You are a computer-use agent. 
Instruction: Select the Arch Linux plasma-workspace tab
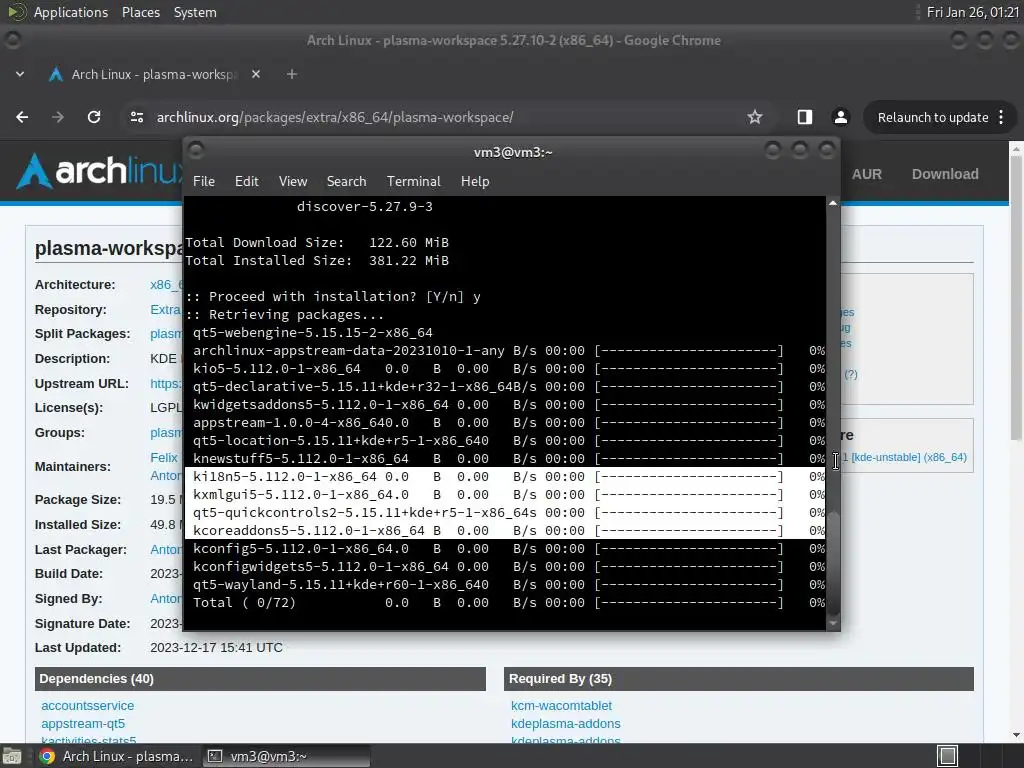point(153,74)
